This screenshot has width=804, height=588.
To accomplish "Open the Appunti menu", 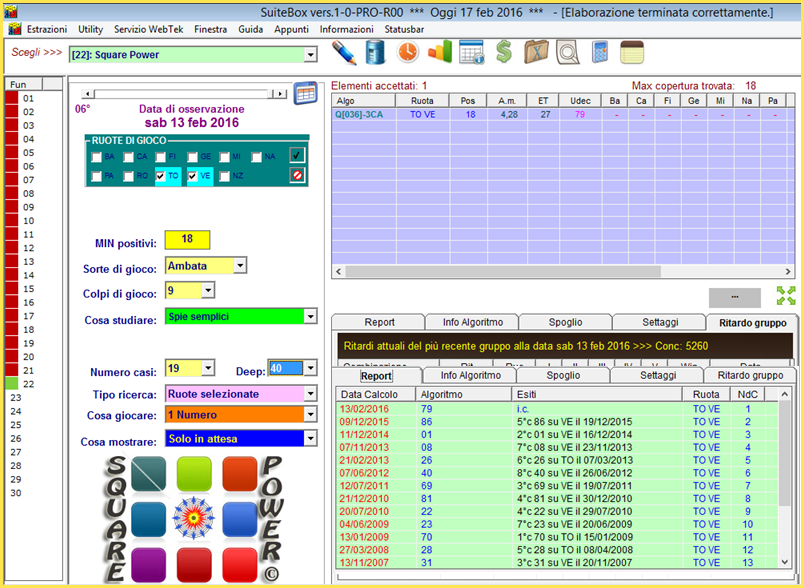I will click(x=291, y=29).
